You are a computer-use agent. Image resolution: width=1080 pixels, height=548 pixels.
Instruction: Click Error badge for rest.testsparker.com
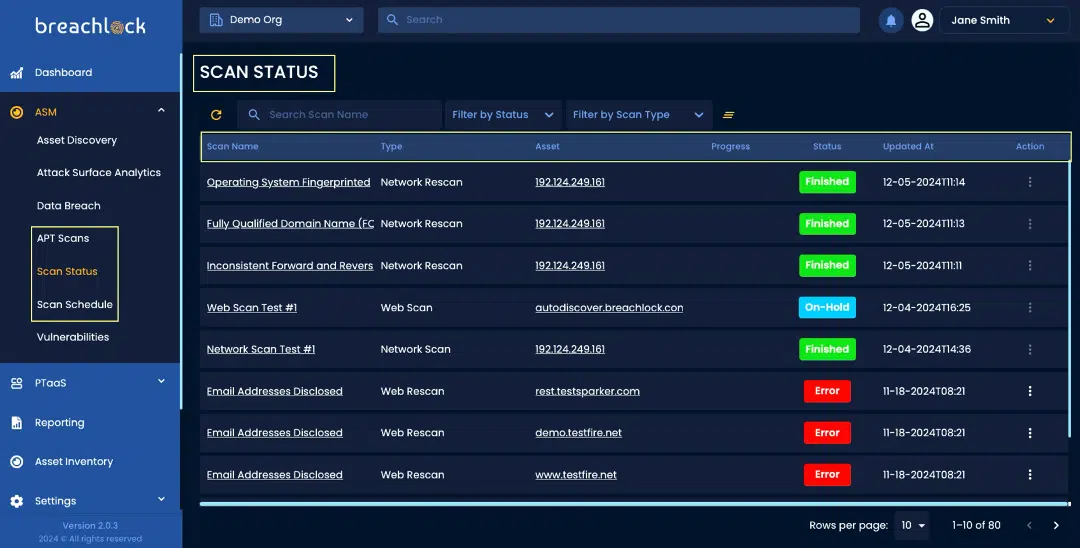[x=827, y=391]
